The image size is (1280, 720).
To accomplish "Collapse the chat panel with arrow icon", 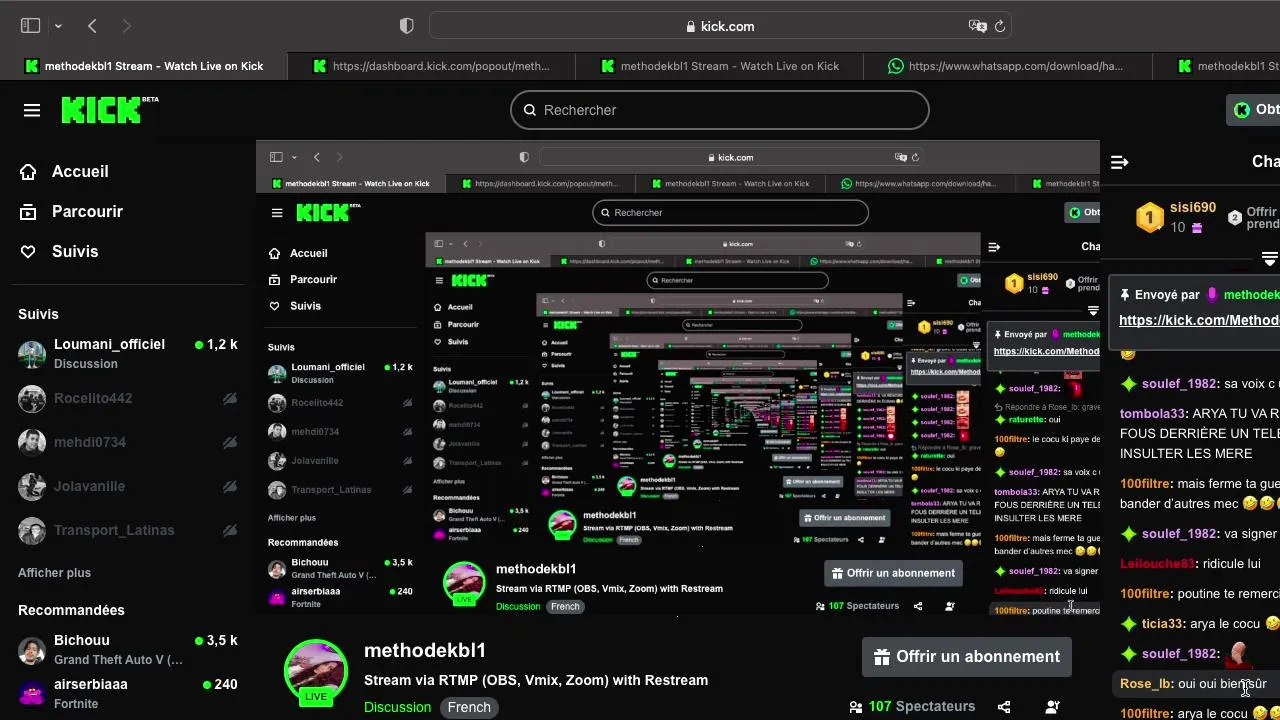I will [1120, 162].
